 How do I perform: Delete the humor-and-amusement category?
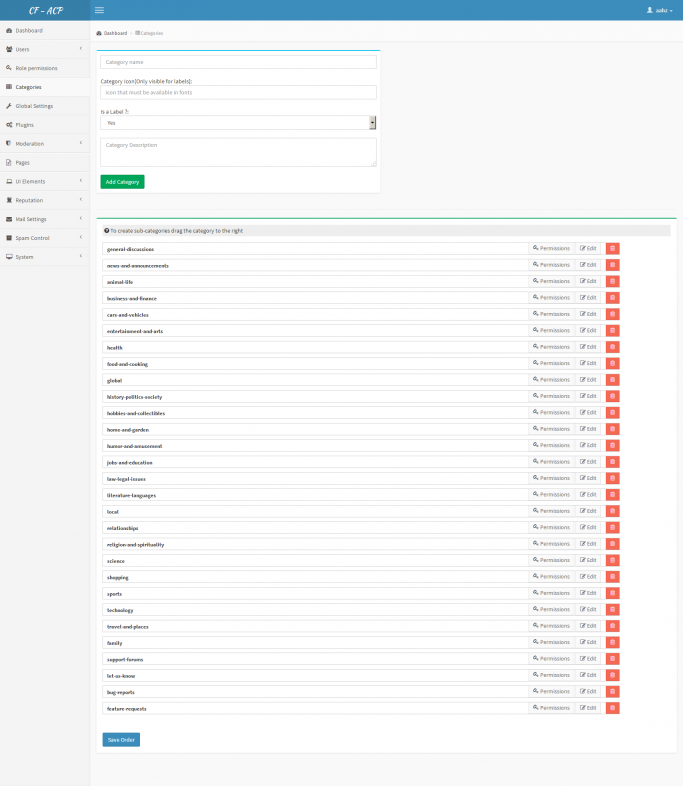click(612, 446)
